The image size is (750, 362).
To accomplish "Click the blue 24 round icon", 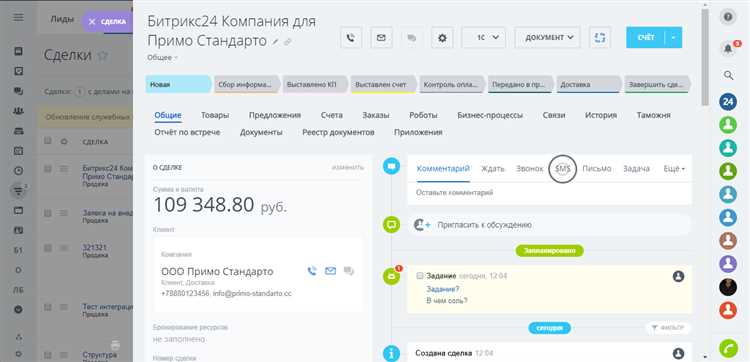I will [728, 101].
